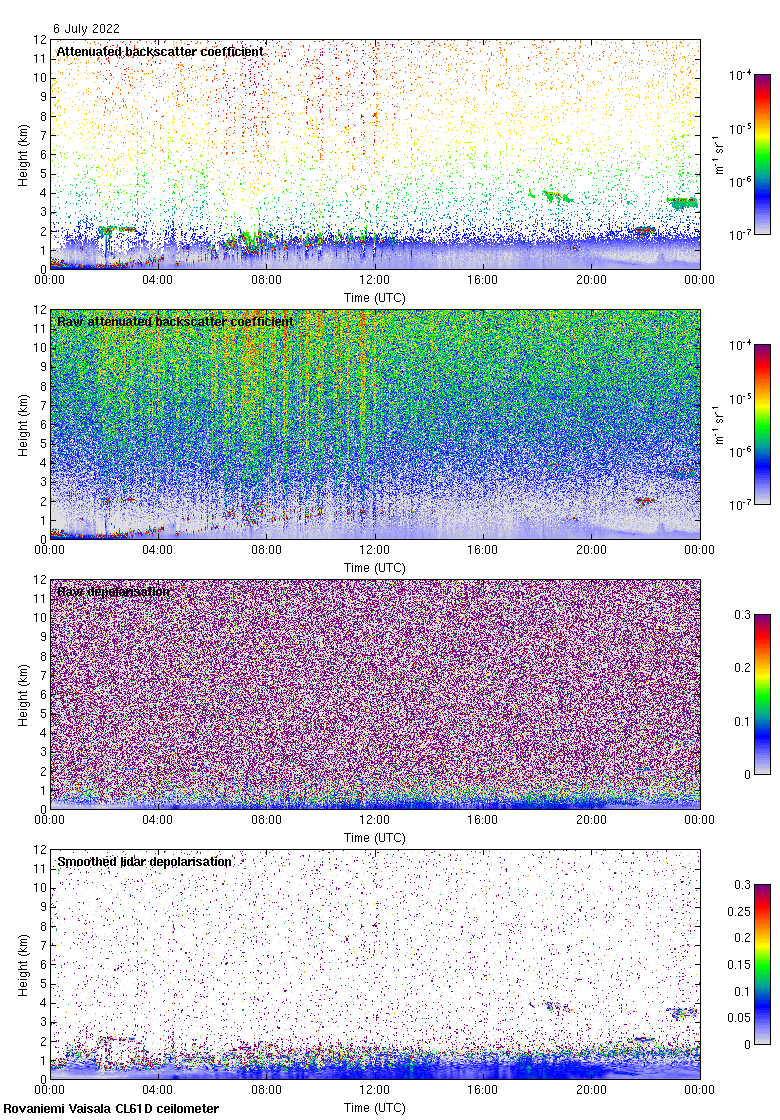The height and width of the screenshot is (1120, 780).
Task: Click the 'Smoothed lidar depolarisation' panel title
Action: pos(144,861)
